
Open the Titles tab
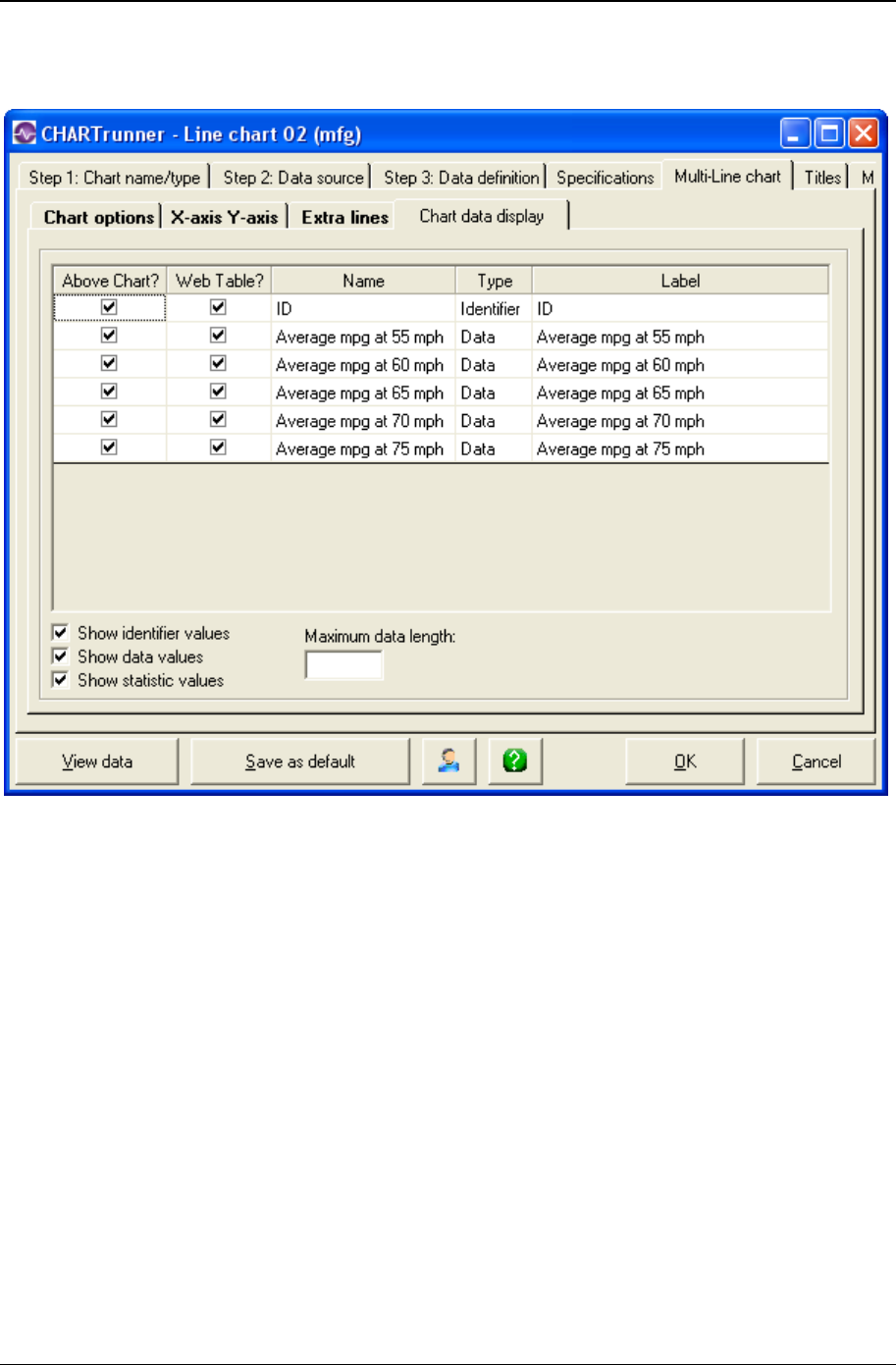(x=822, y=178)
